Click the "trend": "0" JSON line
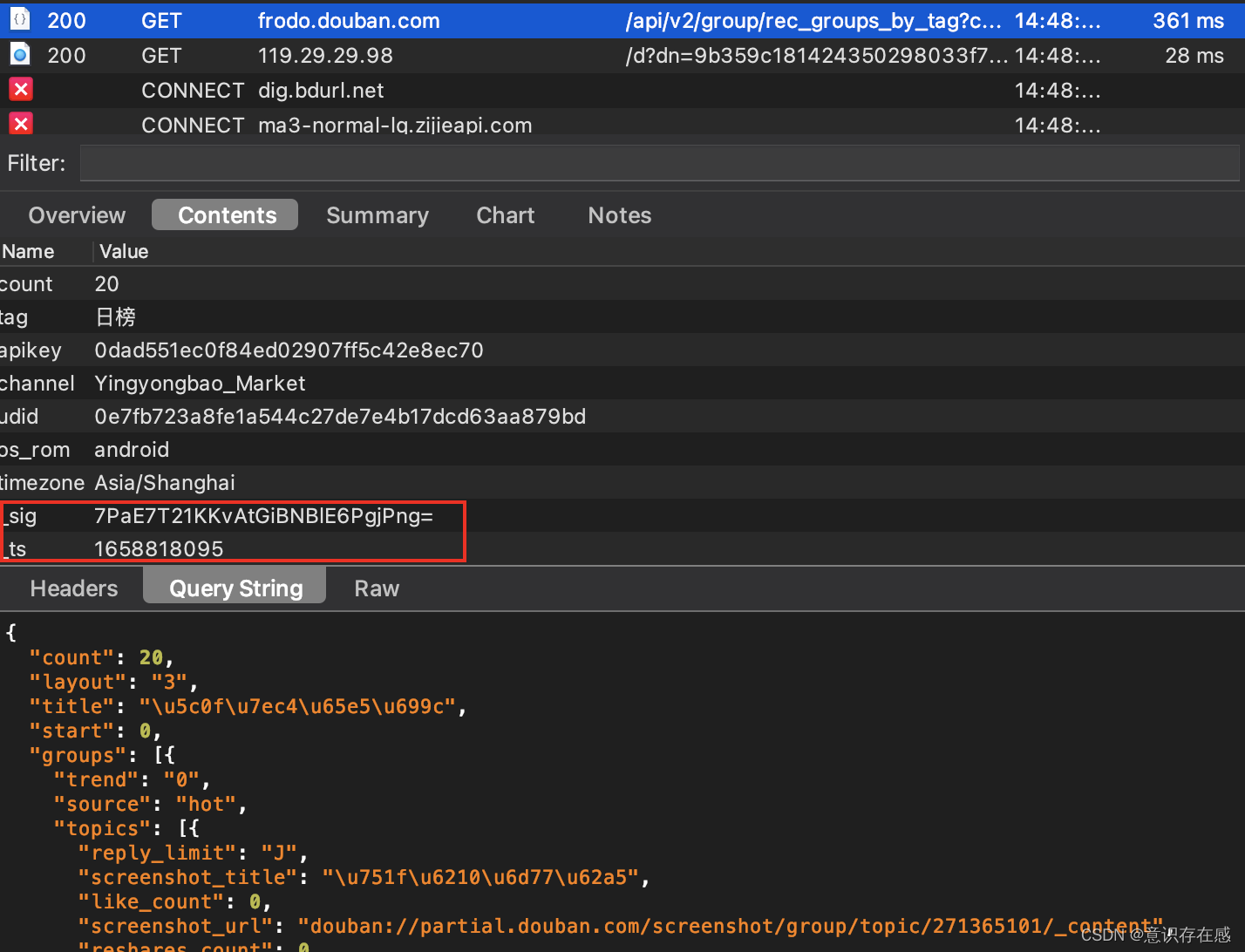The image size is (1245, 952). pos(132,779)
